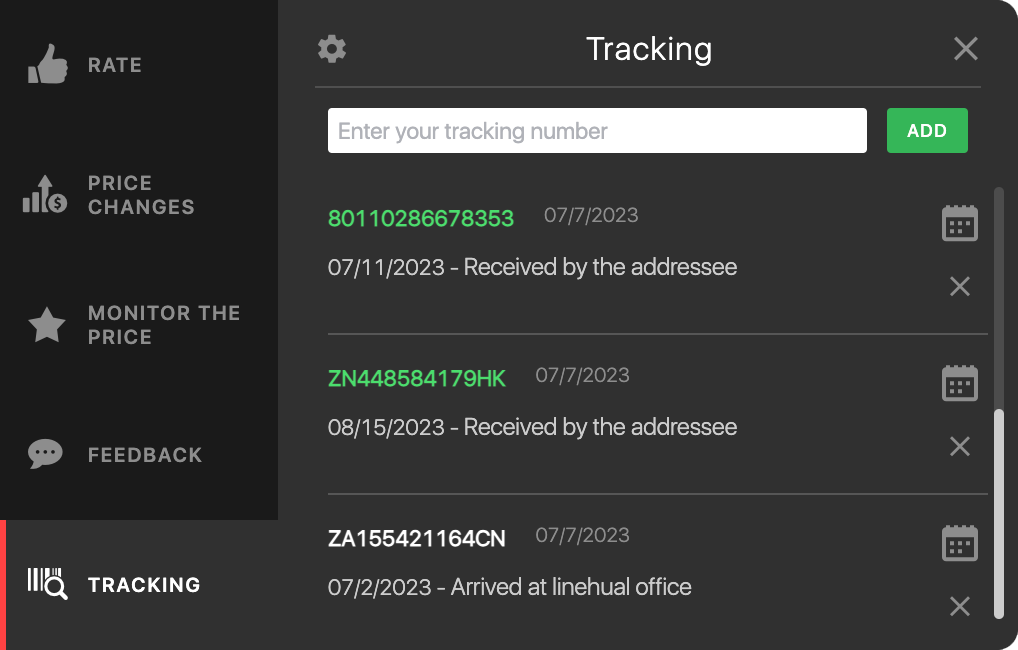Focus the tracking number input field
This screenshot has width=1018, height=650.
pos(597,131)
